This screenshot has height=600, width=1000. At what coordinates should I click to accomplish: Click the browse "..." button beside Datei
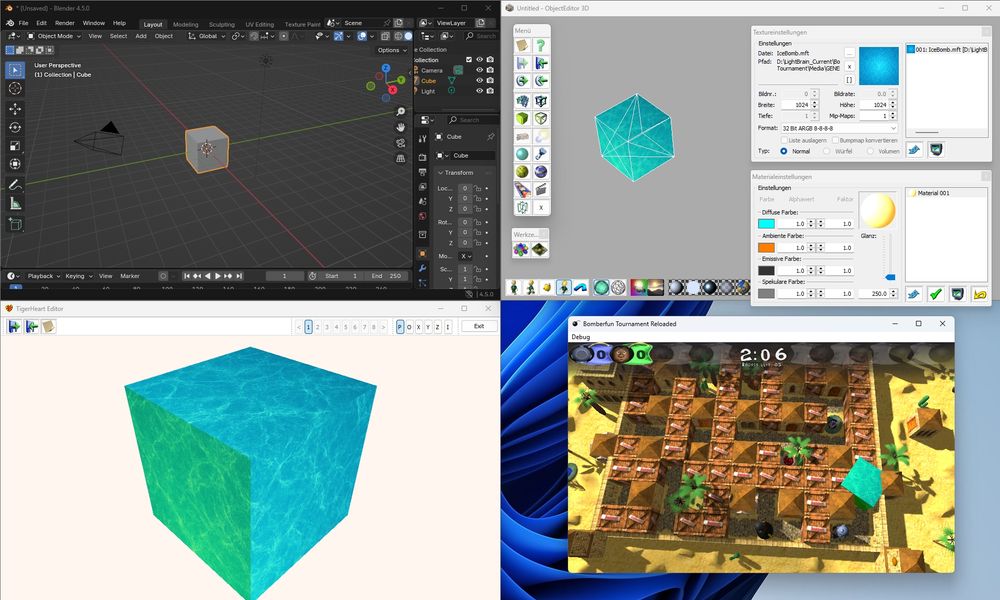[849, 53]
